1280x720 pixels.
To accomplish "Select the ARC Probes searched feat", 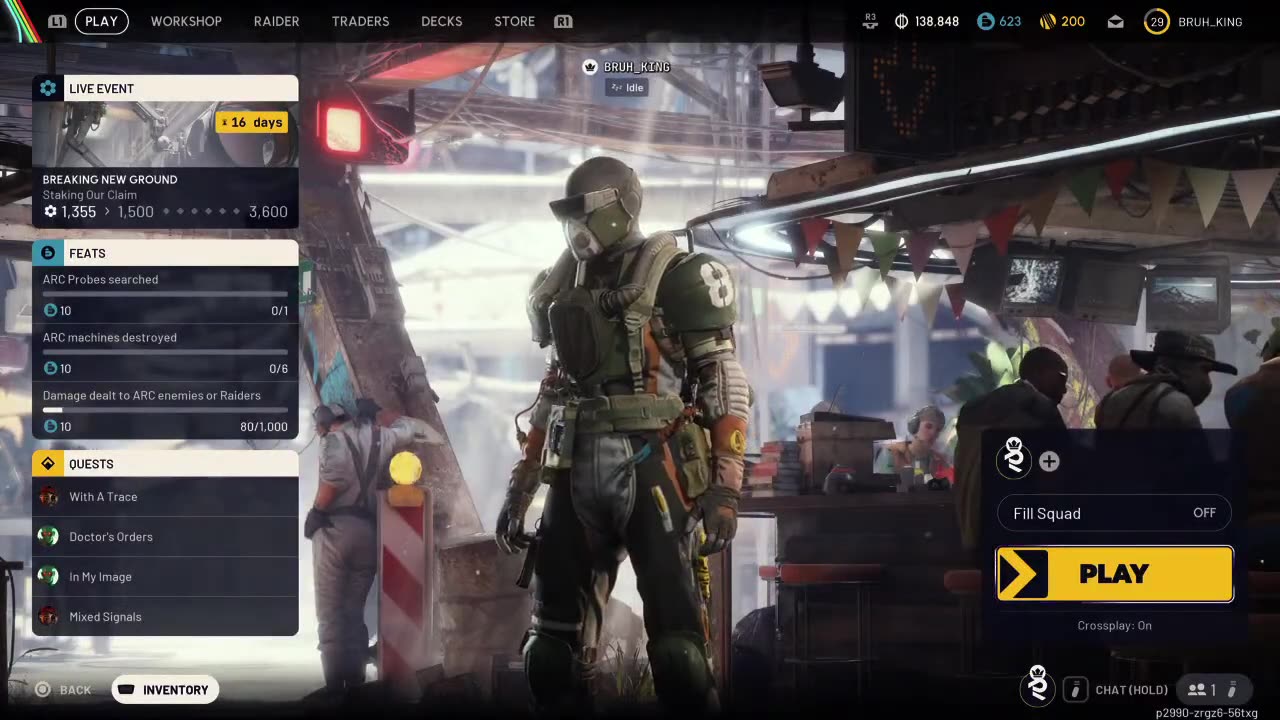I will click(165, 295).
